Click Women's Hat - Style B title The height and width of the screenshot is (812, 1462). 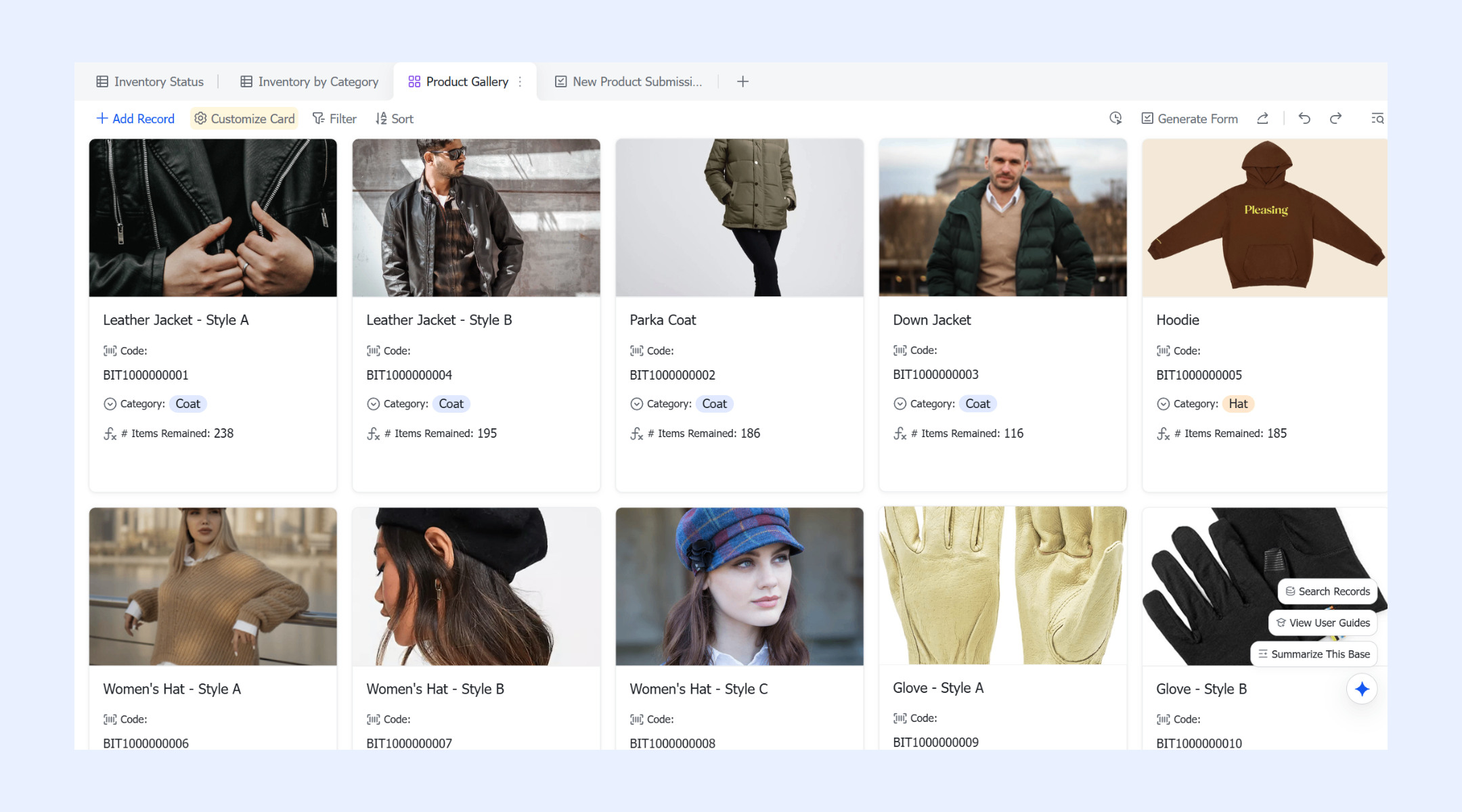point(435,689)
